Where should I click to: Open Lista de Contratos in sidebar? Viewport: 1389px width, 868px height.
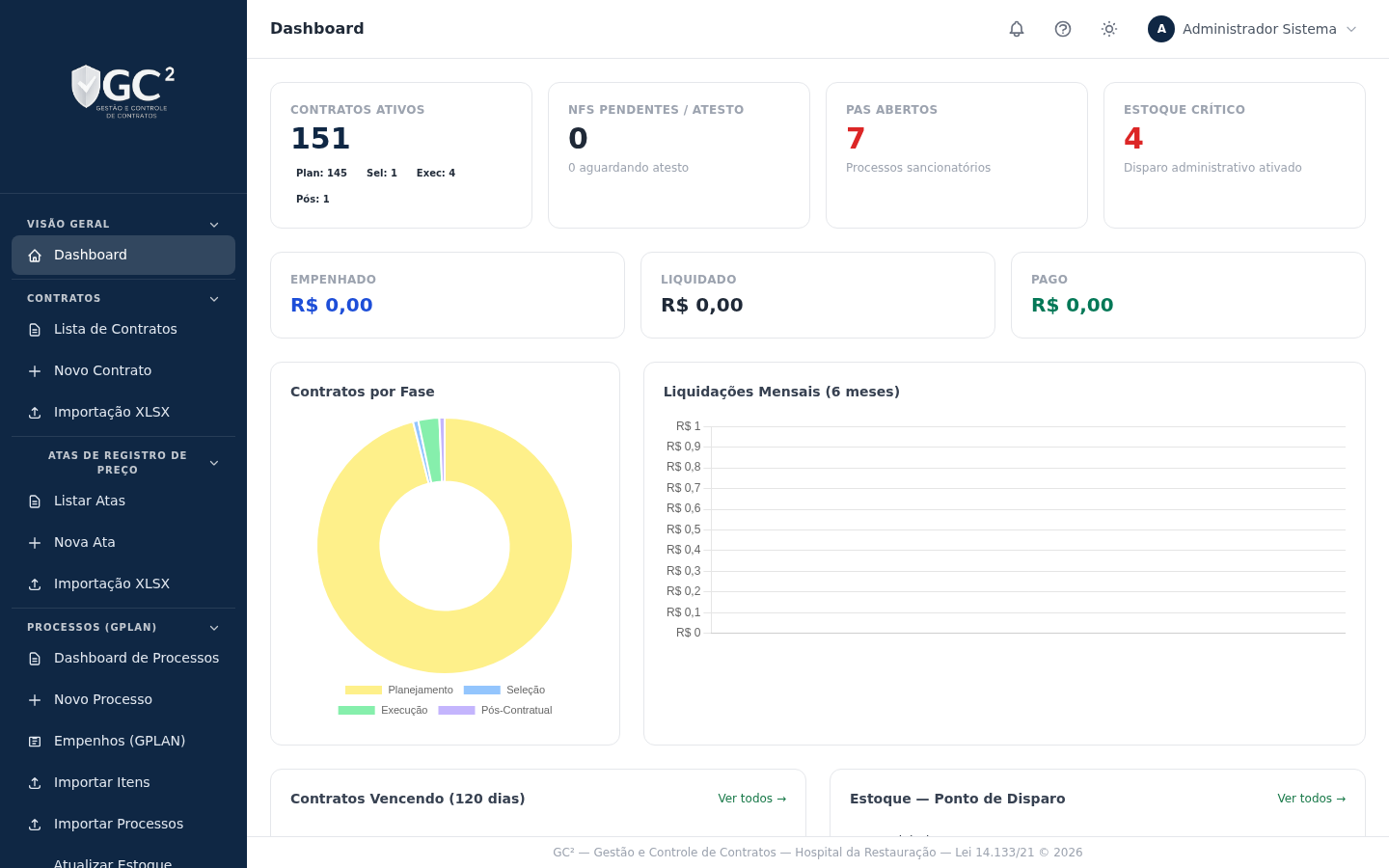coord(123,329)
